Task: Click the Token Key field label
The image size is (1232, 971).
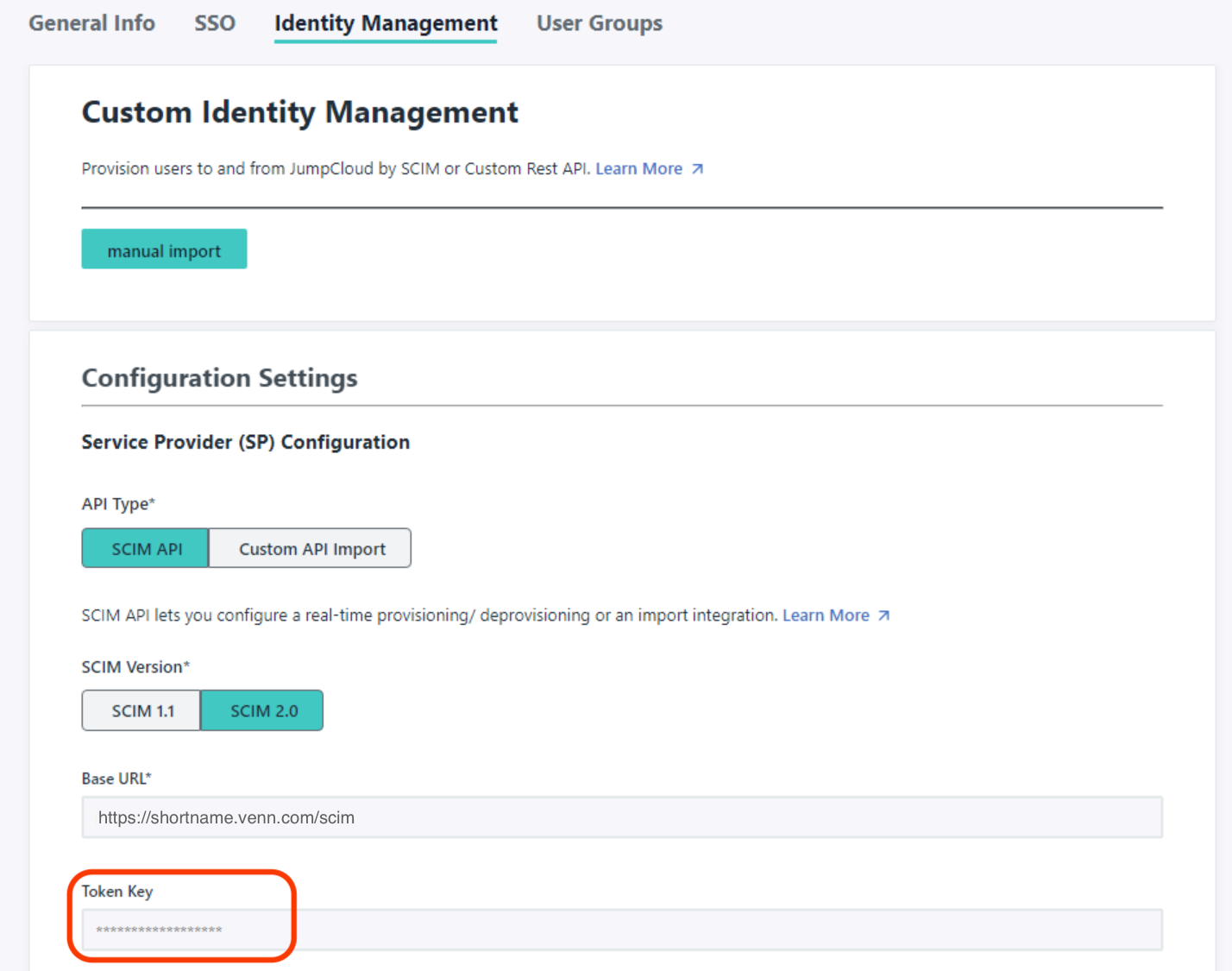Action: coord(117,892)
